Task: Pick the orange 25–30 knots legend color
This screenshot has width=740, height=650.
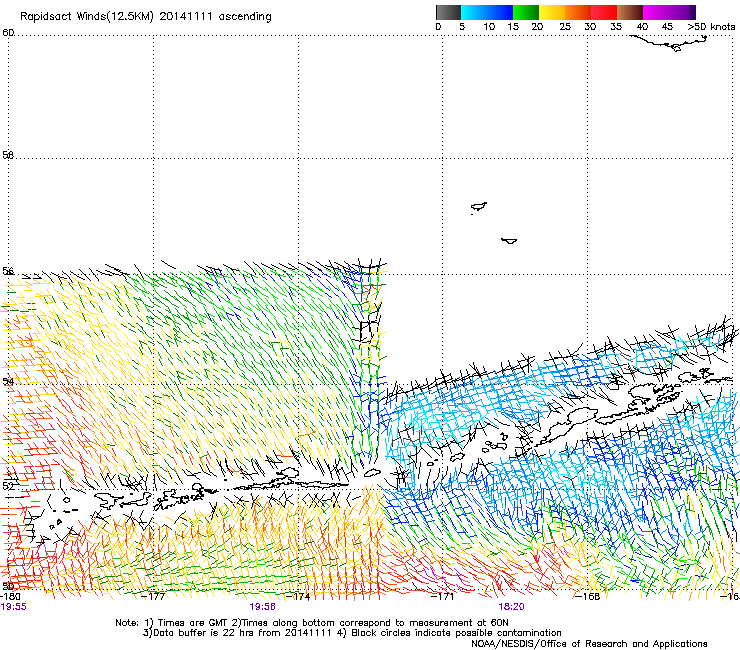Action: pos(578,12)
